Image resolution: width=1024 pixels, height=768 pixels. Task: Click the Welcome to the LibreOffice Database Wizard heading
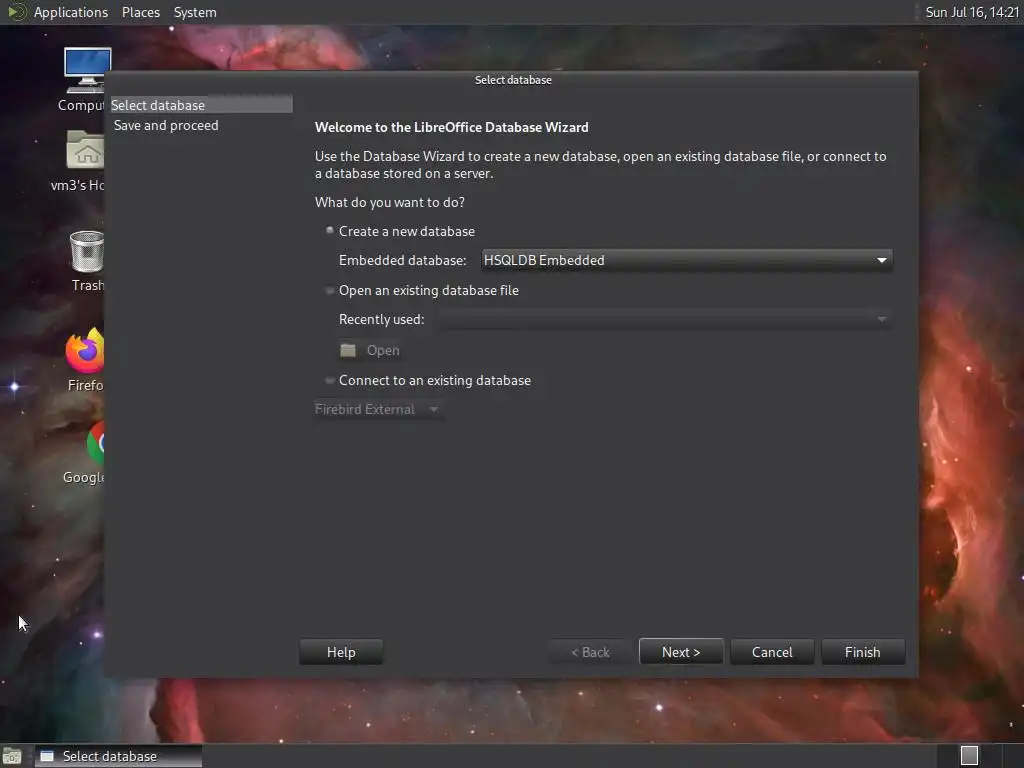tap(451, 127)
